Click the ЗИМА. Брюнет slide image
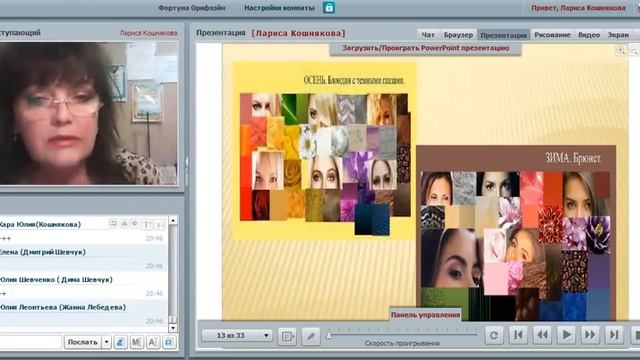 click(x=516, y=233)
